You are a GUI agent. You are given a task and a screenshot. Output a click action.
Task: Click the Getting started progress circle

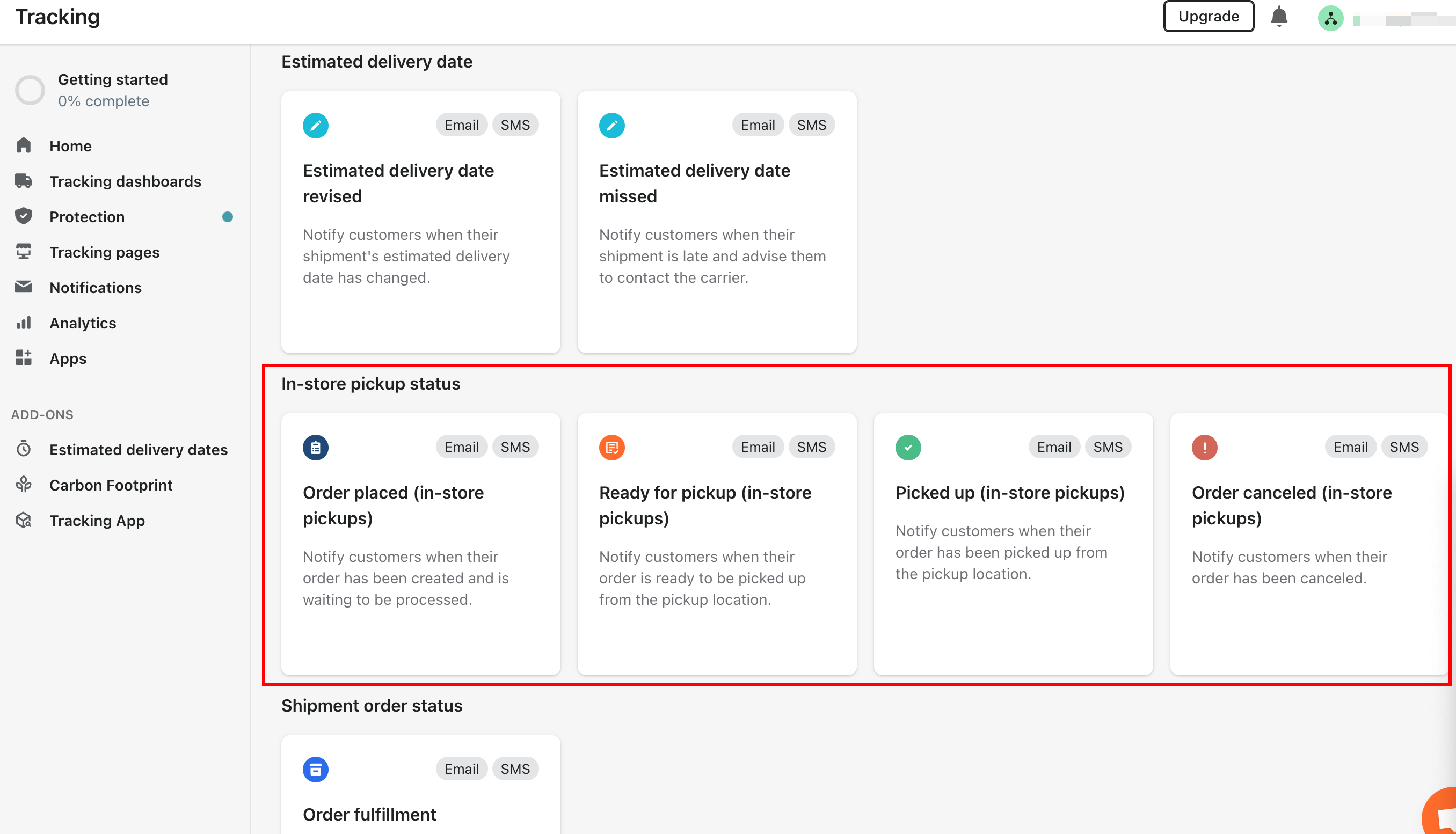coord(30,90)
